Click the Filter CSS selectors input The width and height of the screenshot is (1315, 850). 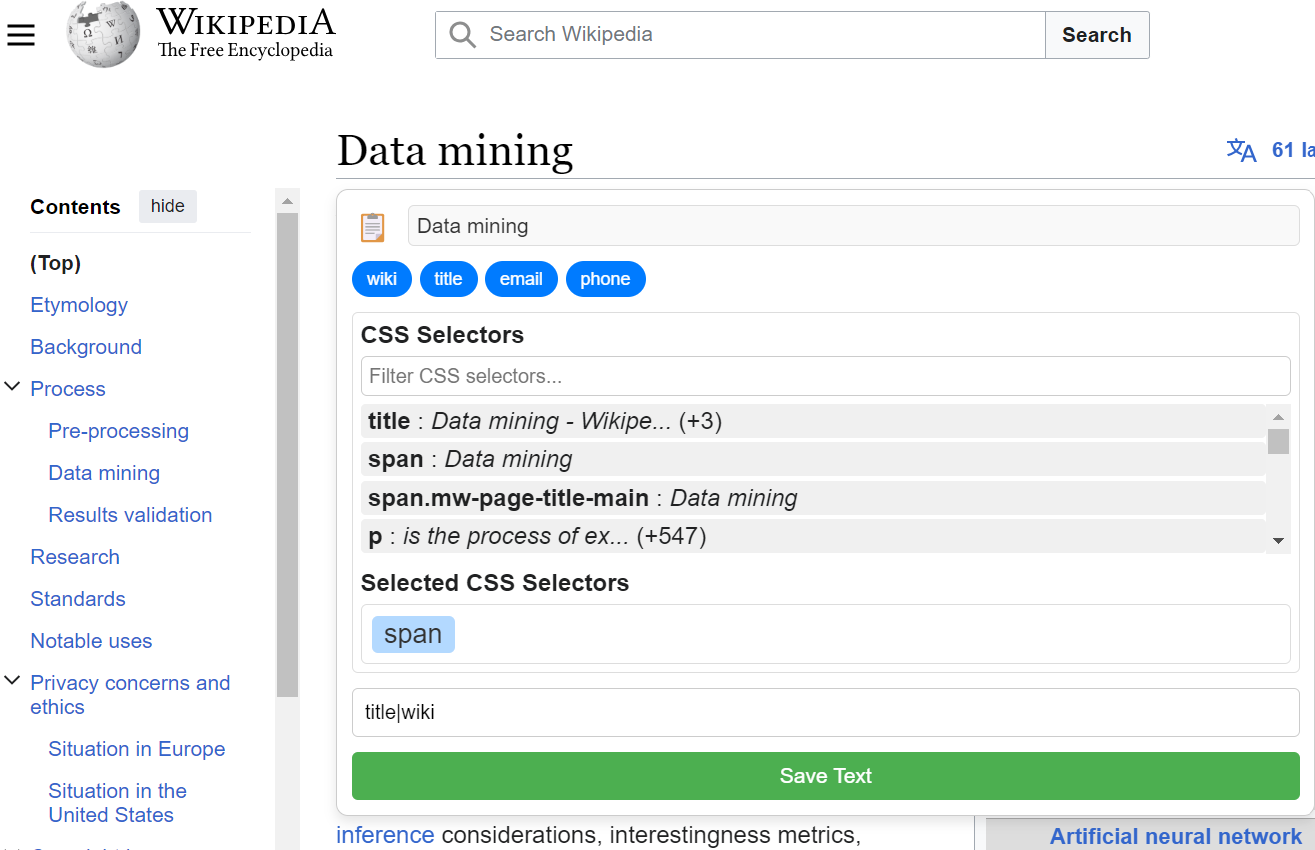pos(825,376)
